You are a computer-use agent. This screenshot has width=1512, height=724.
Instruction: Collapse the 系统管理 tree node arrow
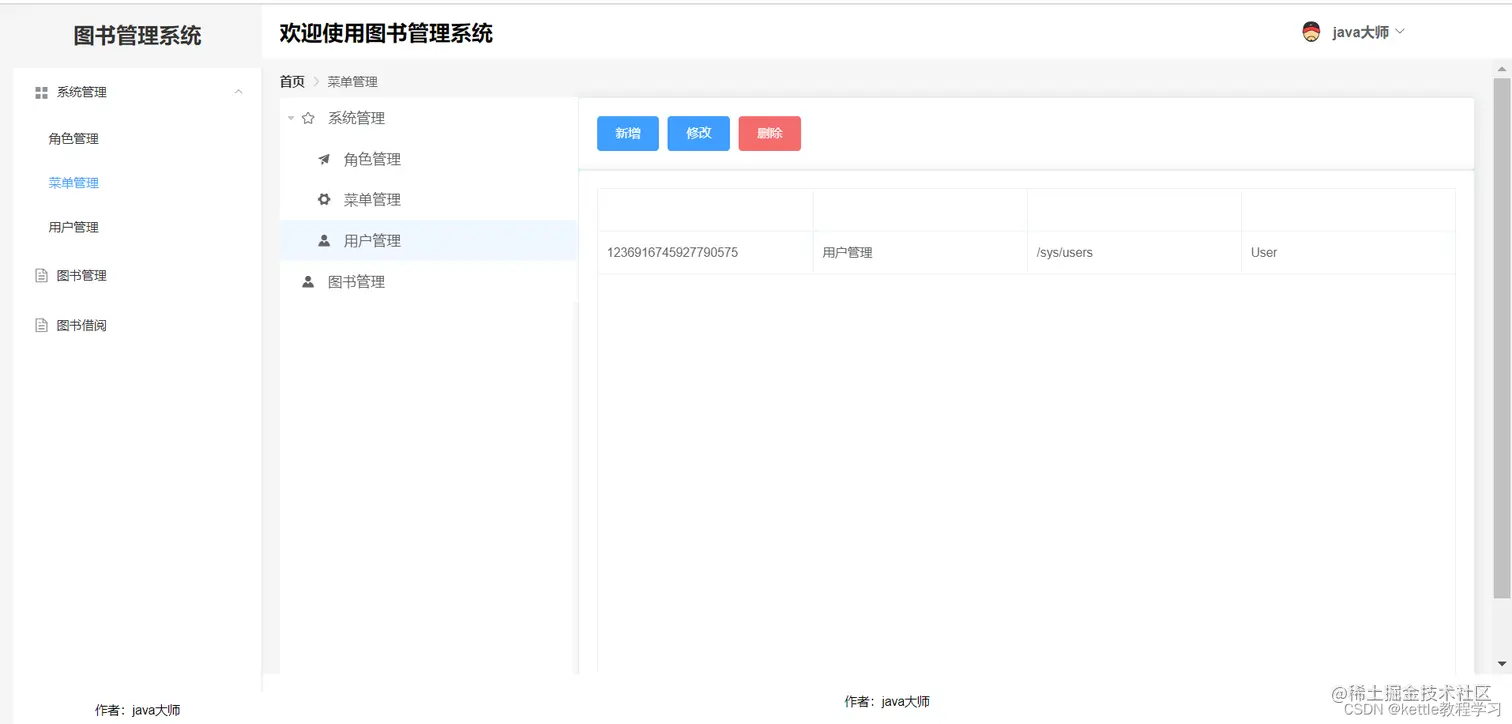click(x=289, y=117)
